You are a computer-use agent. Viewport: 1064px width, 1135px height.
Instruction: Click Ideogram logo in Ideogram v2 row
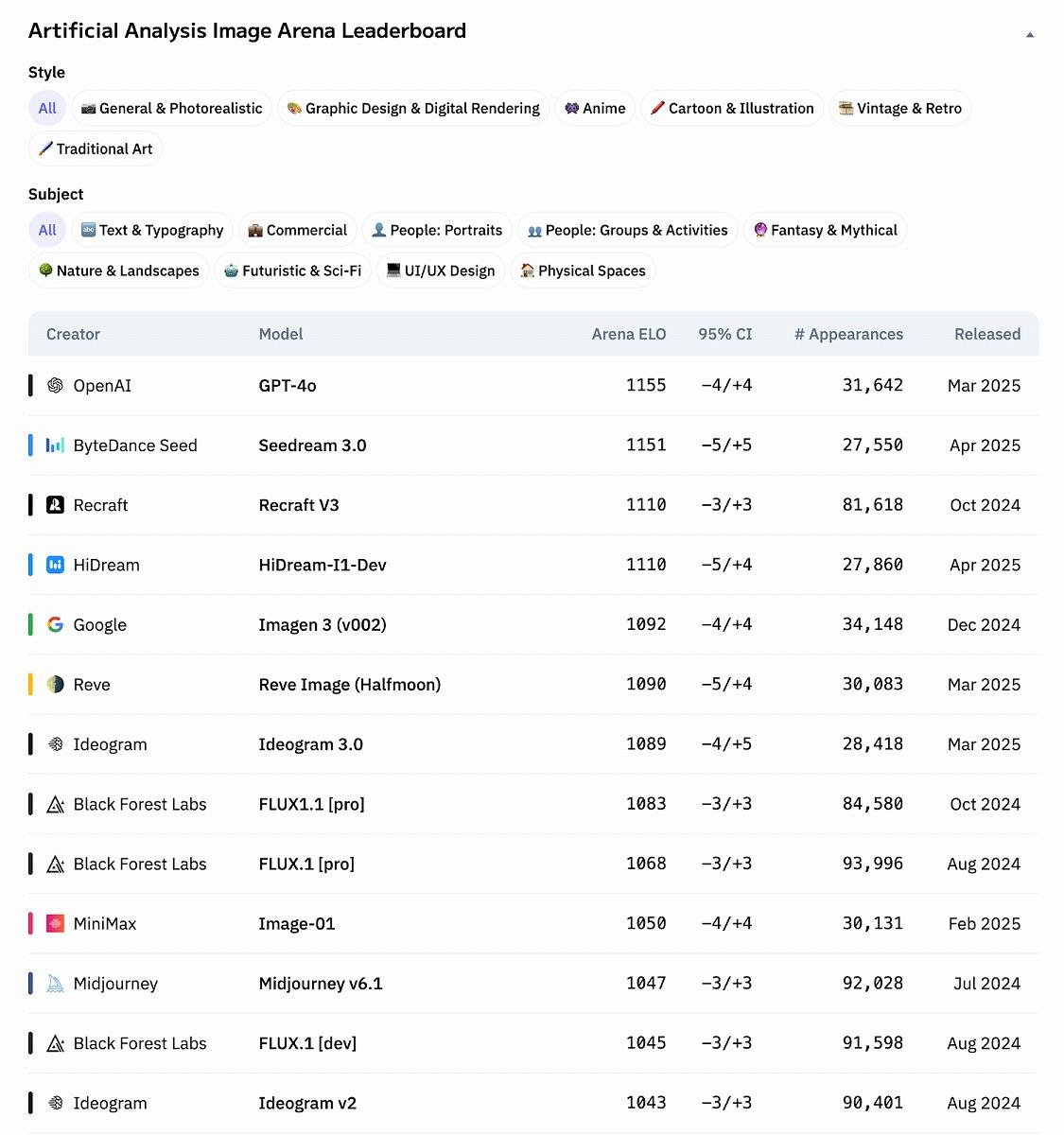click(56, 1103)
